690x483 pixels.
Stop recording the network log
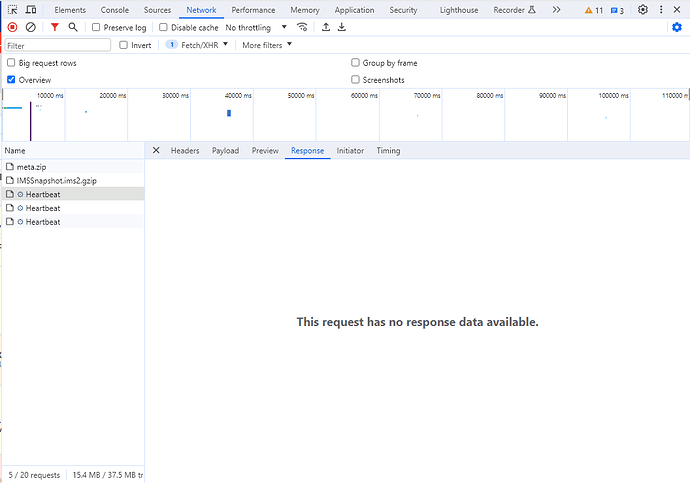coord(12,27)
